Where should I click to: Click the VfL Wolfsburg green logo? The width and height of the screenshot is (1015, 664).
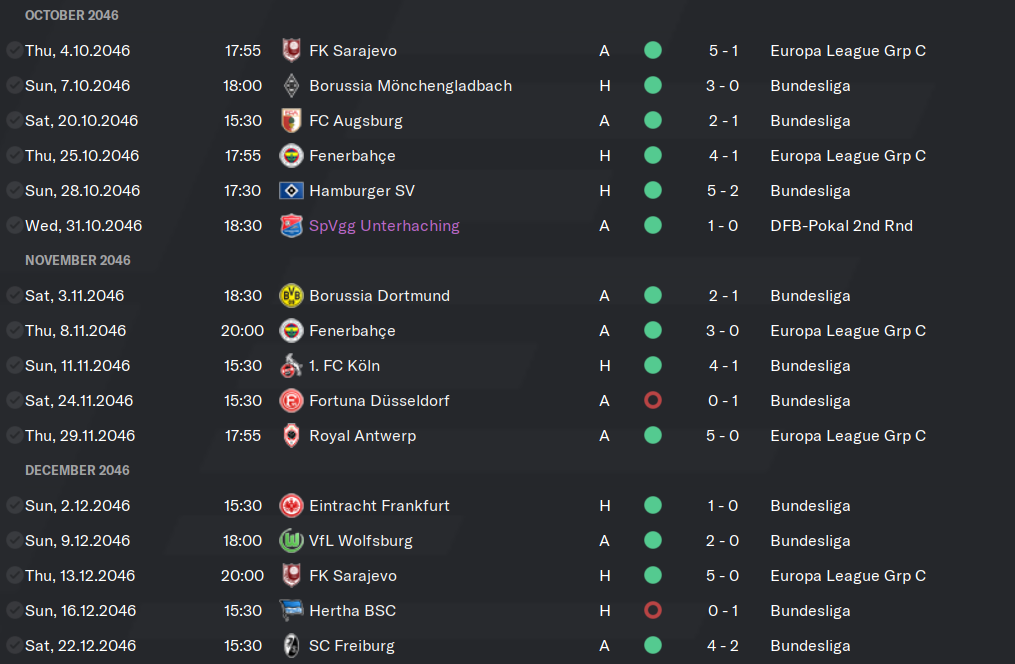[x=291, y=540]
